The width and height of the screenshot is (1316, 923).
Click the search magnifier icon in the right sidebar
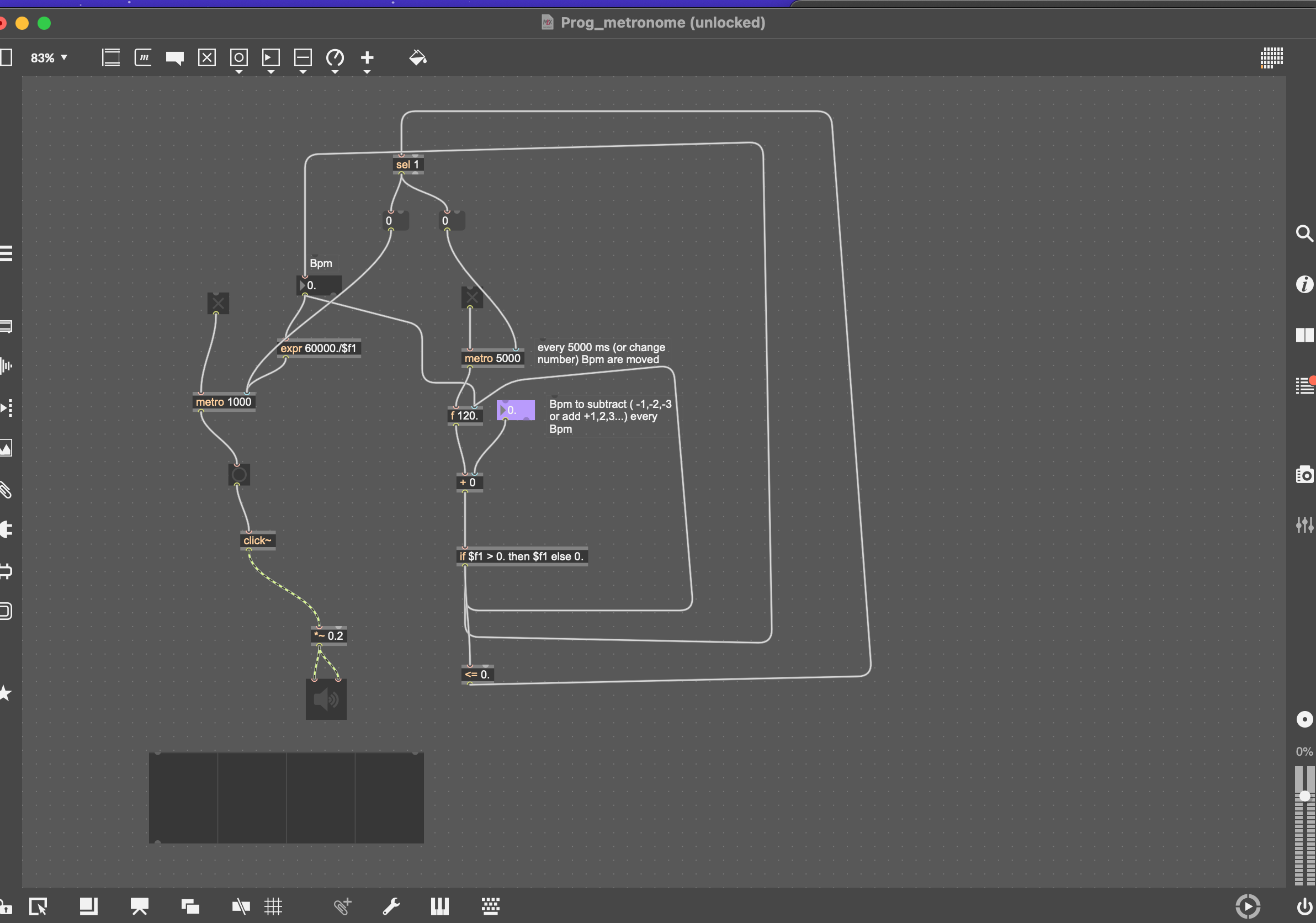(1304, 234)
